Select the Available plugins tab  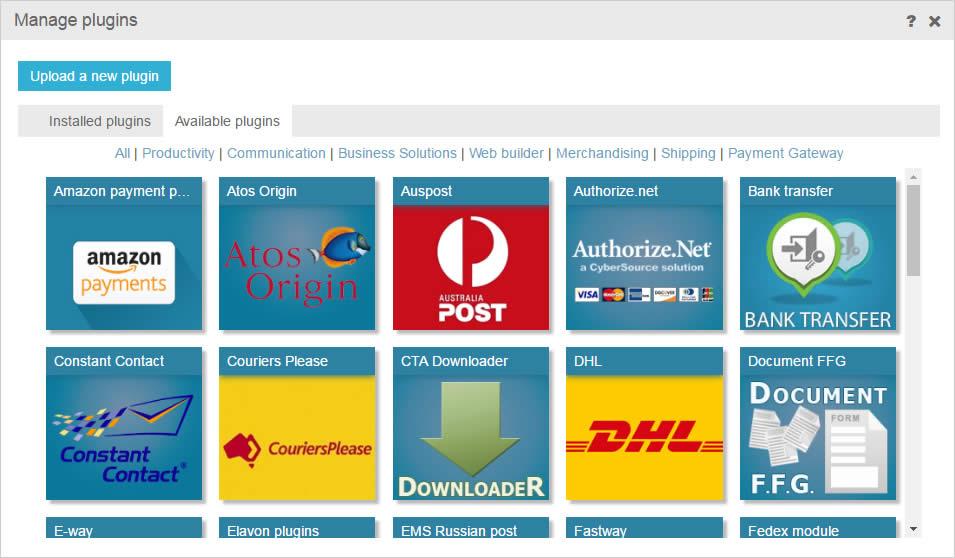coord(227,121)
